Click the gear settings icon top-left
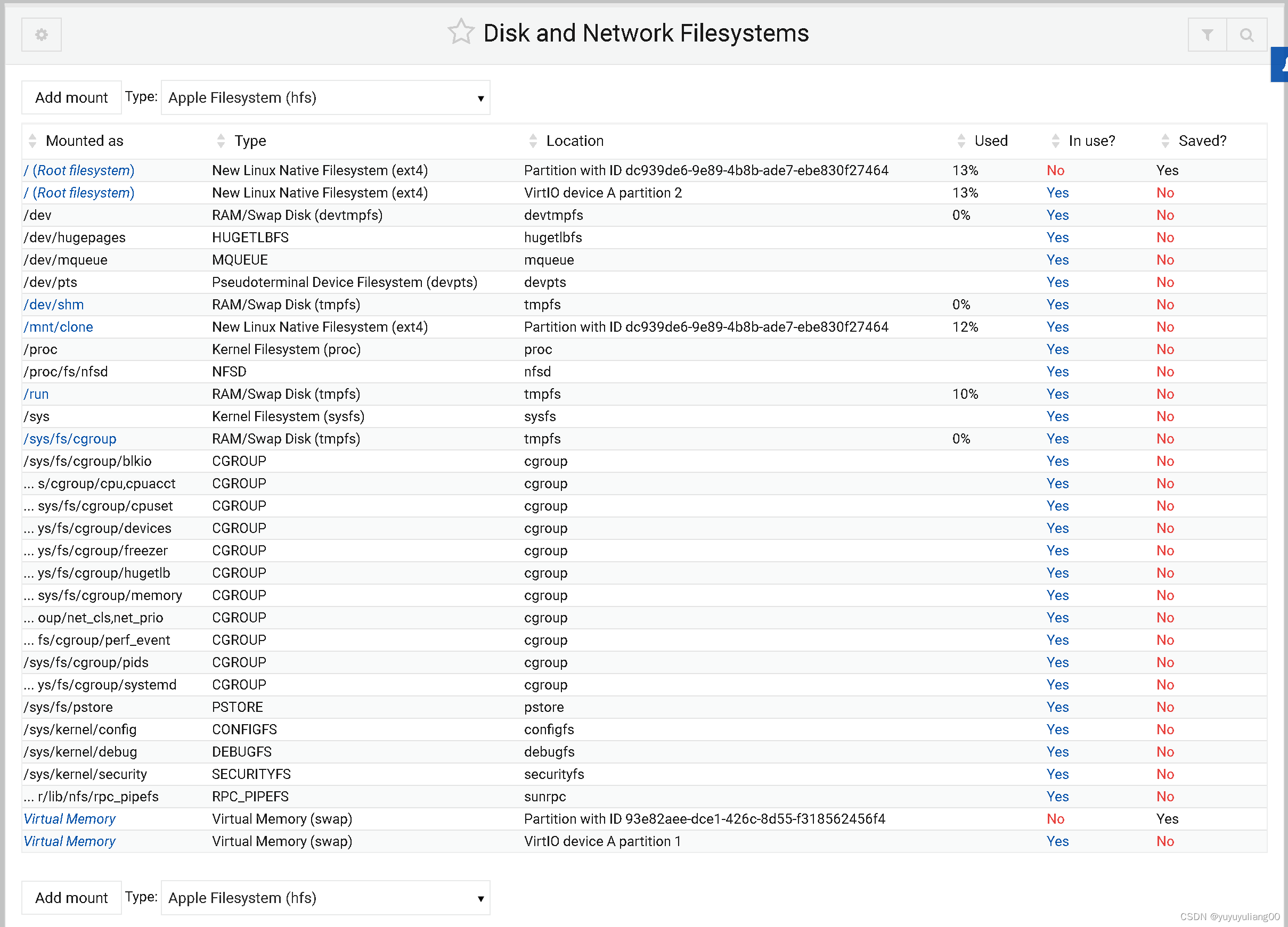Screen dimensions: 1288x927 click(42, 35)
